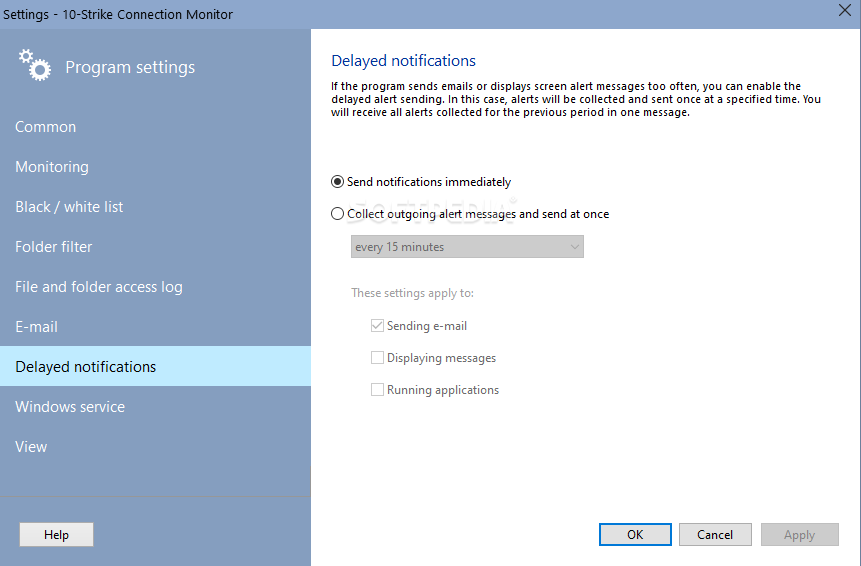The image size is (861, 566).
Task: Close the Settings window
Action: tap(845, 10)
